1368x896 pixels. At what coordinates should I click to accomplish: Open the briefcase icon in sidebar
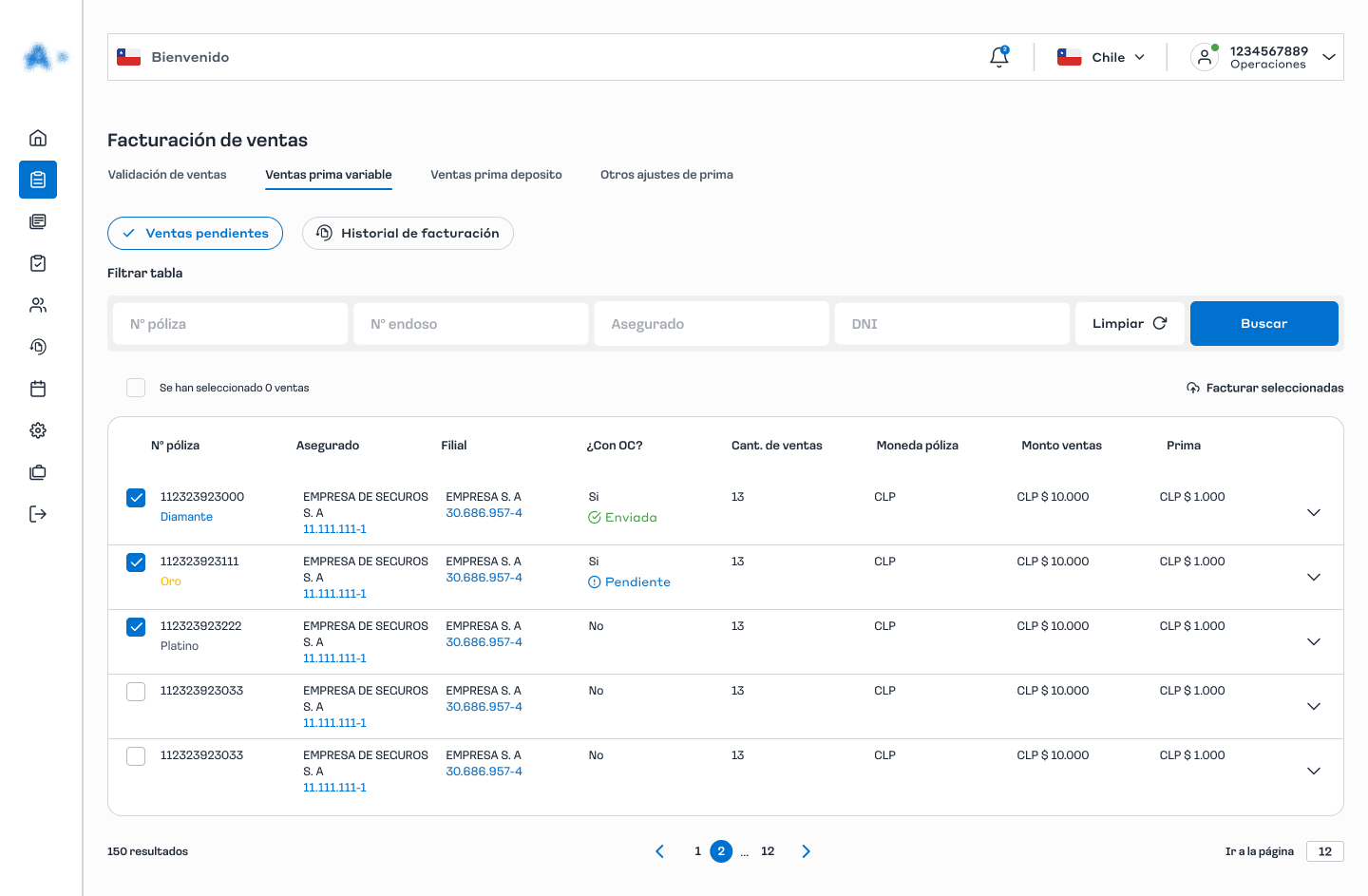coord(38,472)
